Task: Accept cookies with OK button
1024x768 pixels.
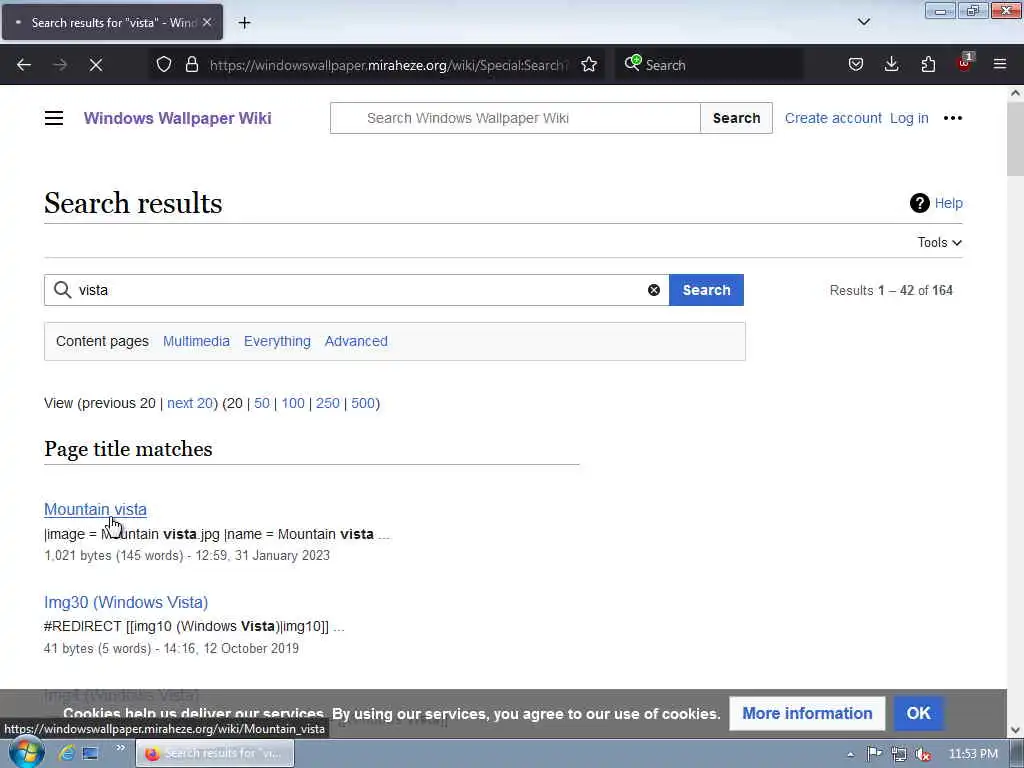Action: [x=918, y=713]
